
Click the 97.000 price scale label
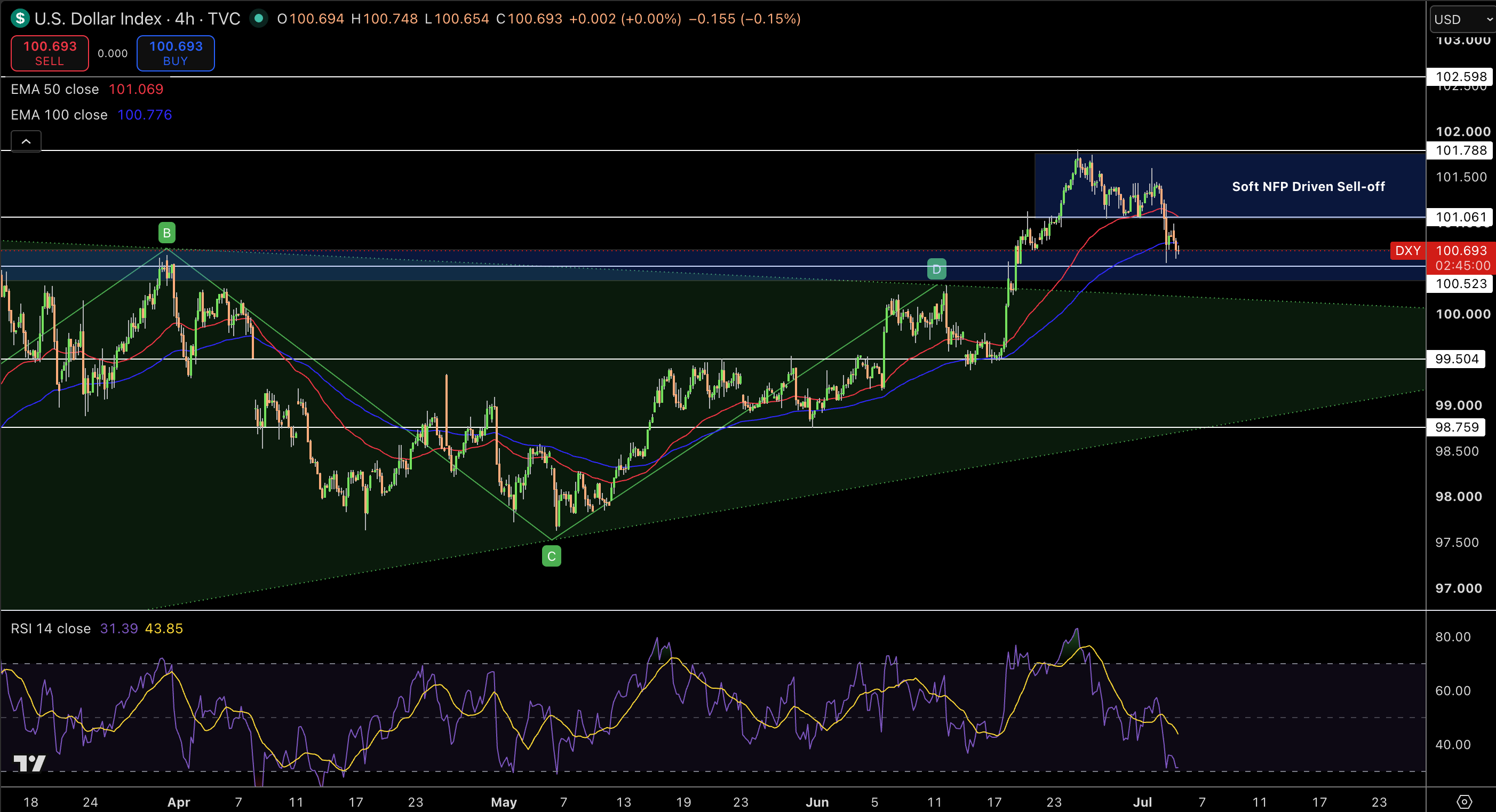pos(1459,588)
